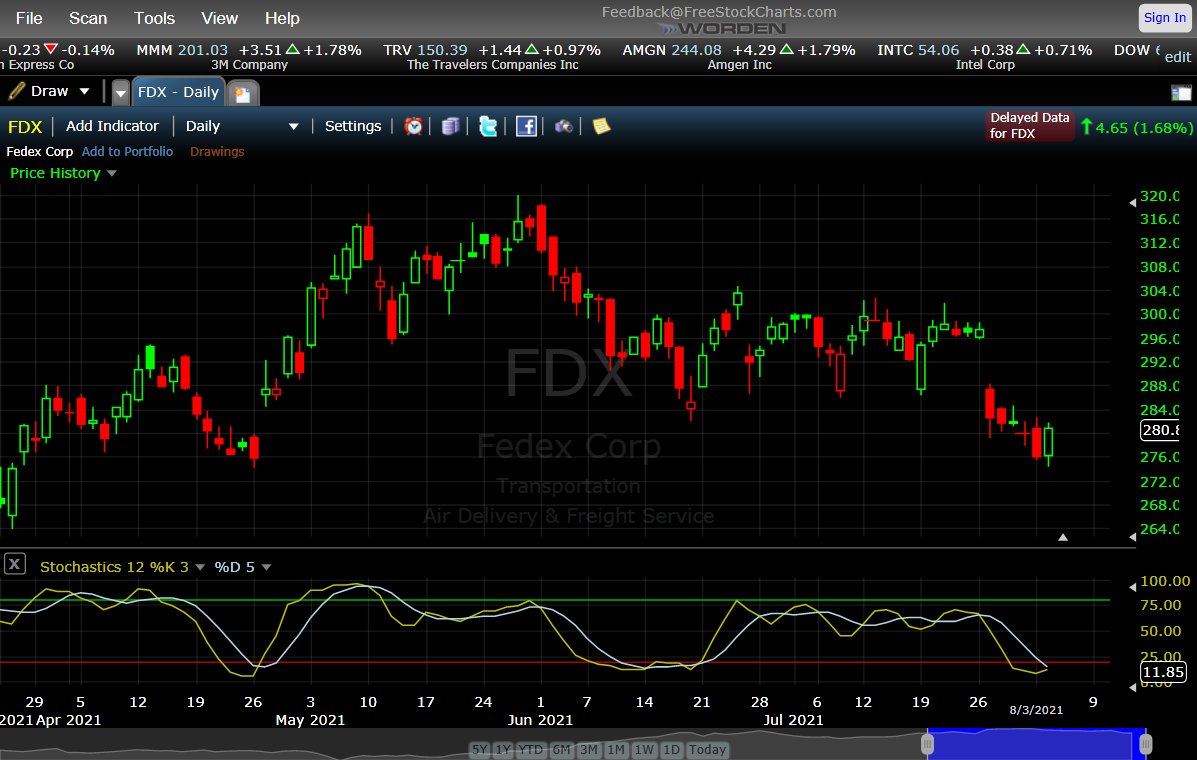This screenshot has height=760, width=1197.
Task: Select MMM 3M Company in ticker
Action: click(249, 57)
